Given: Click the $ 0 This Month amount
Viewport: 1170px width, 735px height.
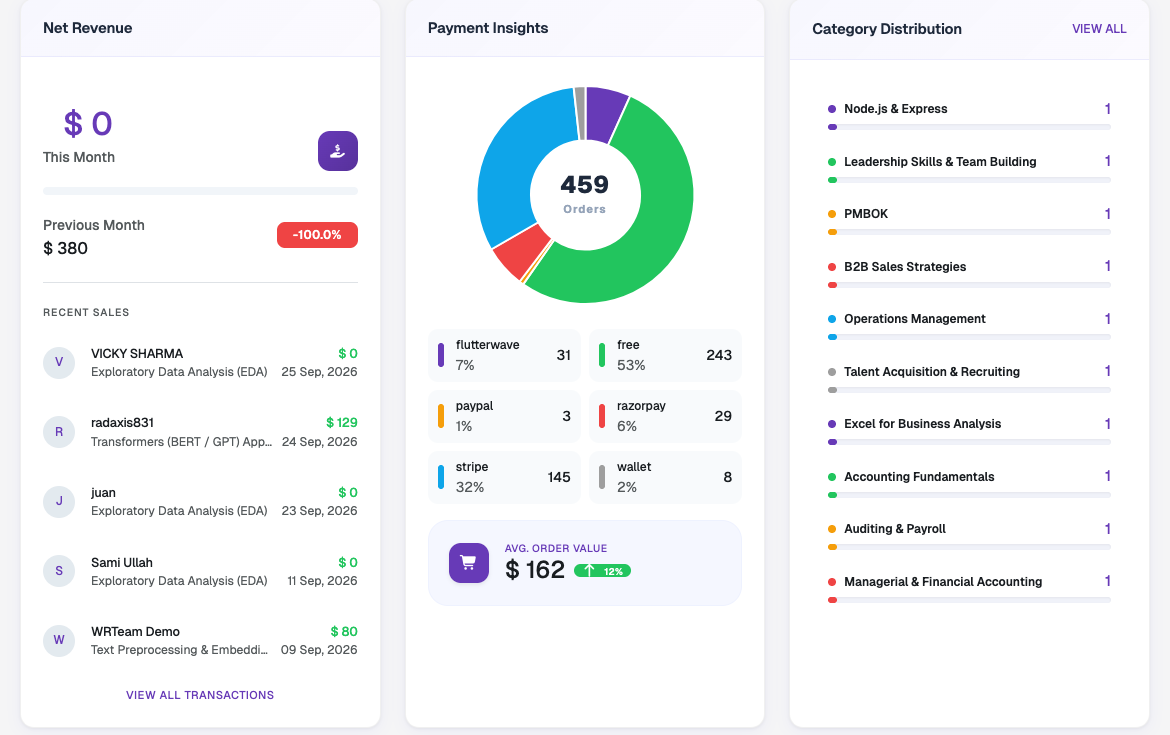Looking at the screenshot, I should pyautogui.click(x=88, y=124).
